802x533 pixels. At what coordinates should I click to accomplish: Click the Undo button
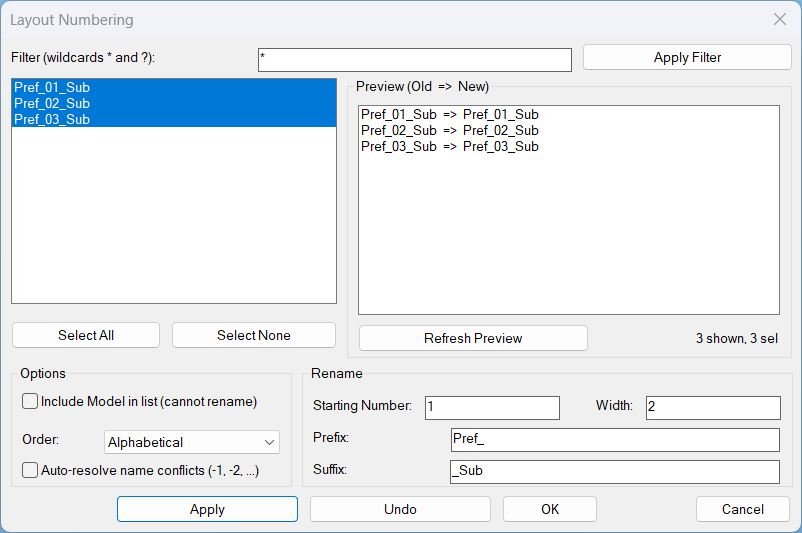pos(400,509)
